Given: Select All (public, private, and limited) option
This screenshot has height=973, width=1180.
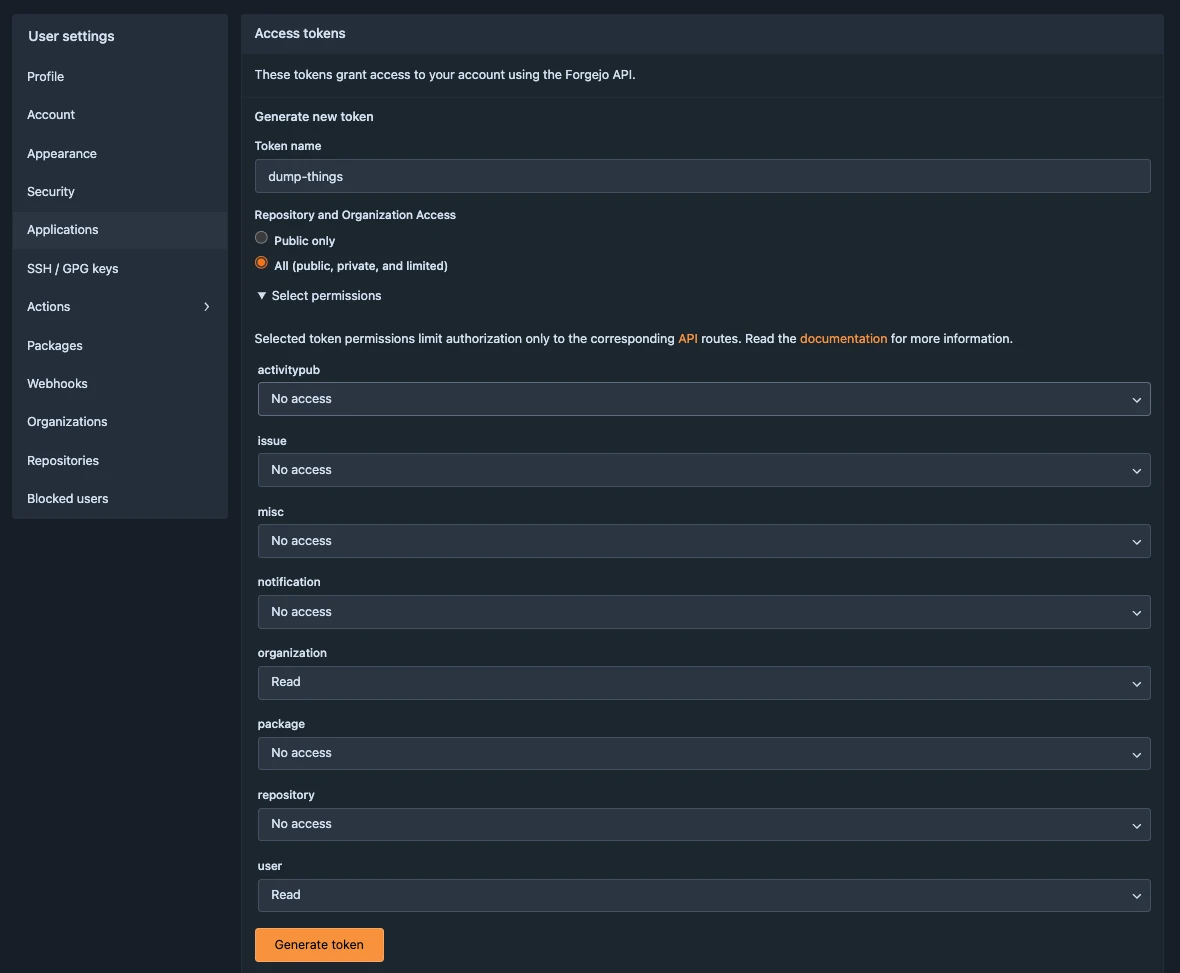Looking at the screenshot, I should 262,263.
